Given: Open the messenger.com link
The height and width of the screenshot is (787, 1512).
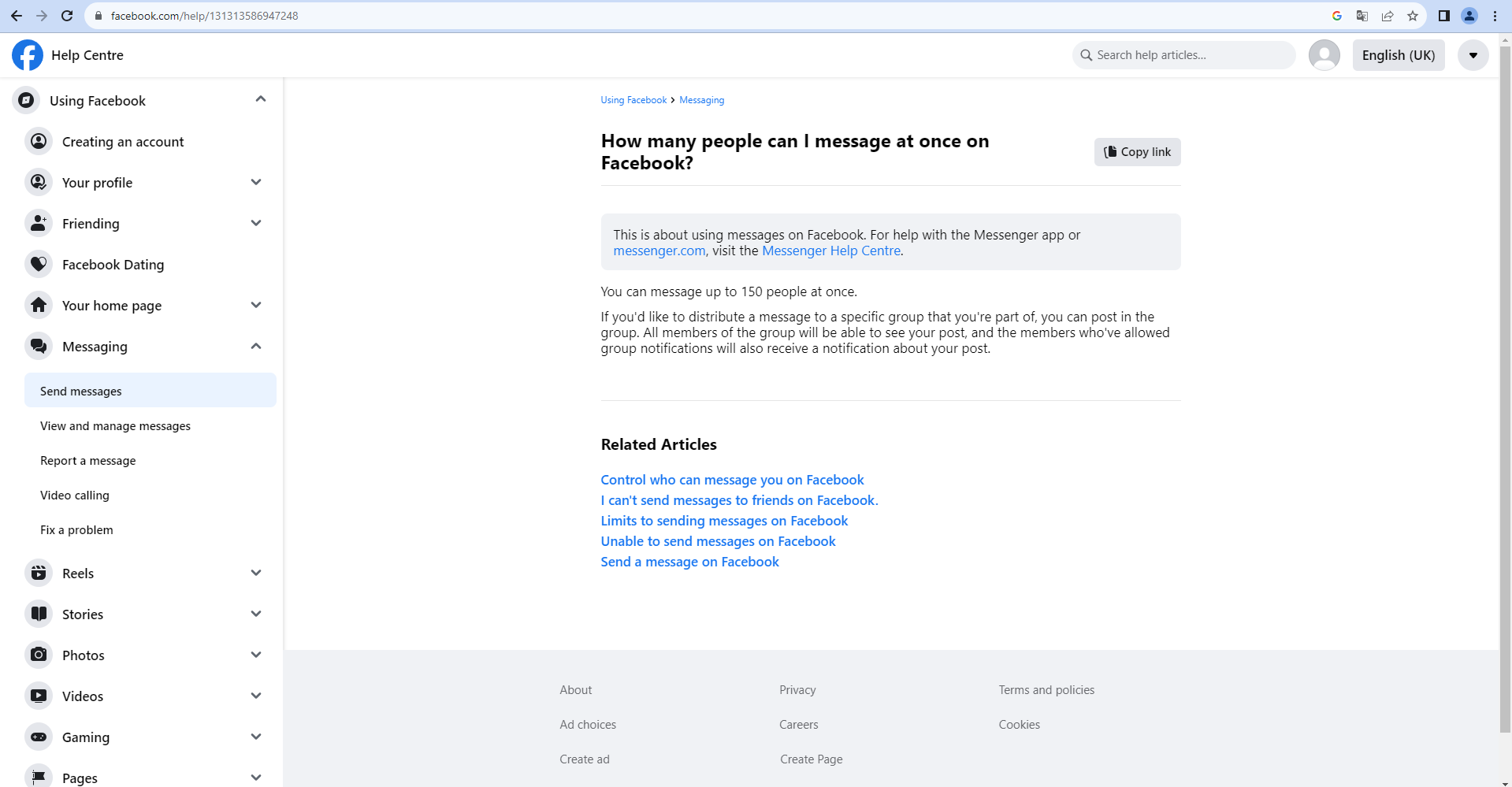Looking at the screenshot, I should tap(659, 251).
